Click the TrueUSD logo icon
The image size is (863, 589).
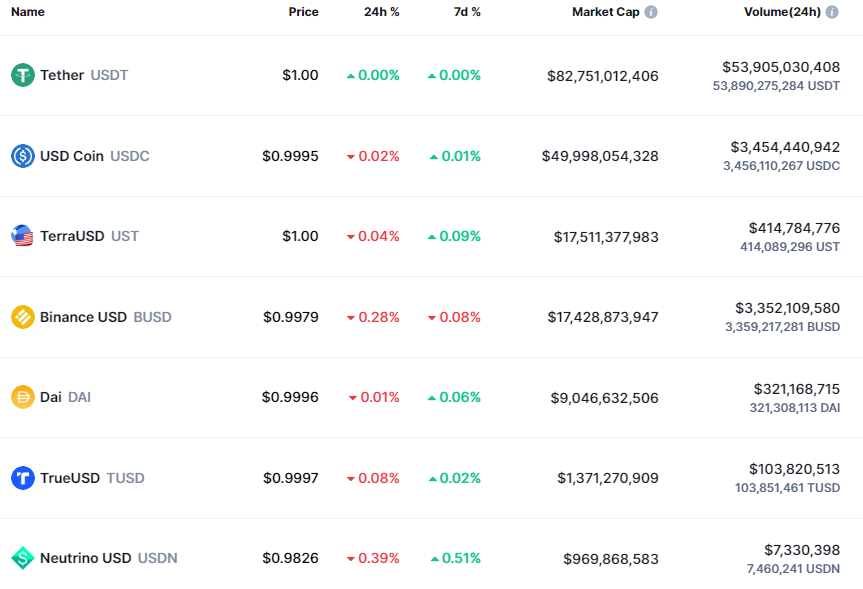click(22, 478)
